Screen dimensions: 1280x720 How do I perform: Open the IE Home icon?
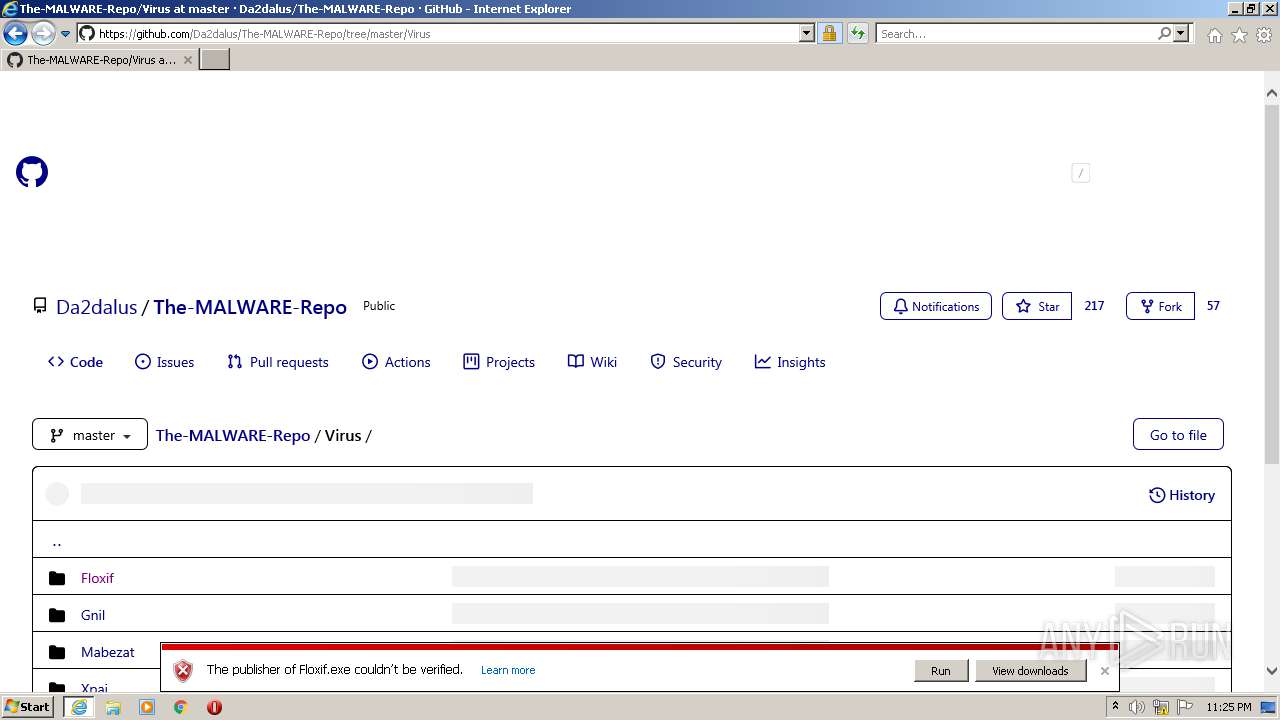[x=1214, y=35]
